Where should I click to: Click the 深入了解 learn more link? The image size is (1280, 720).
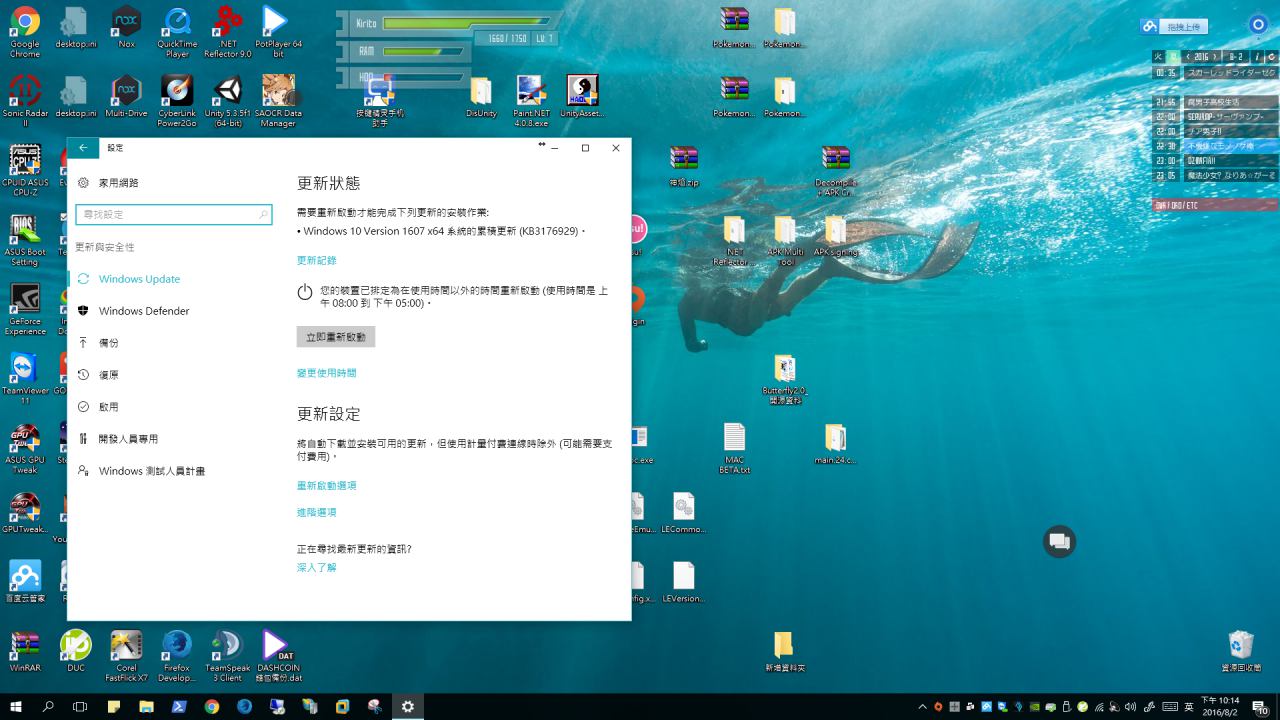[316, 567]
